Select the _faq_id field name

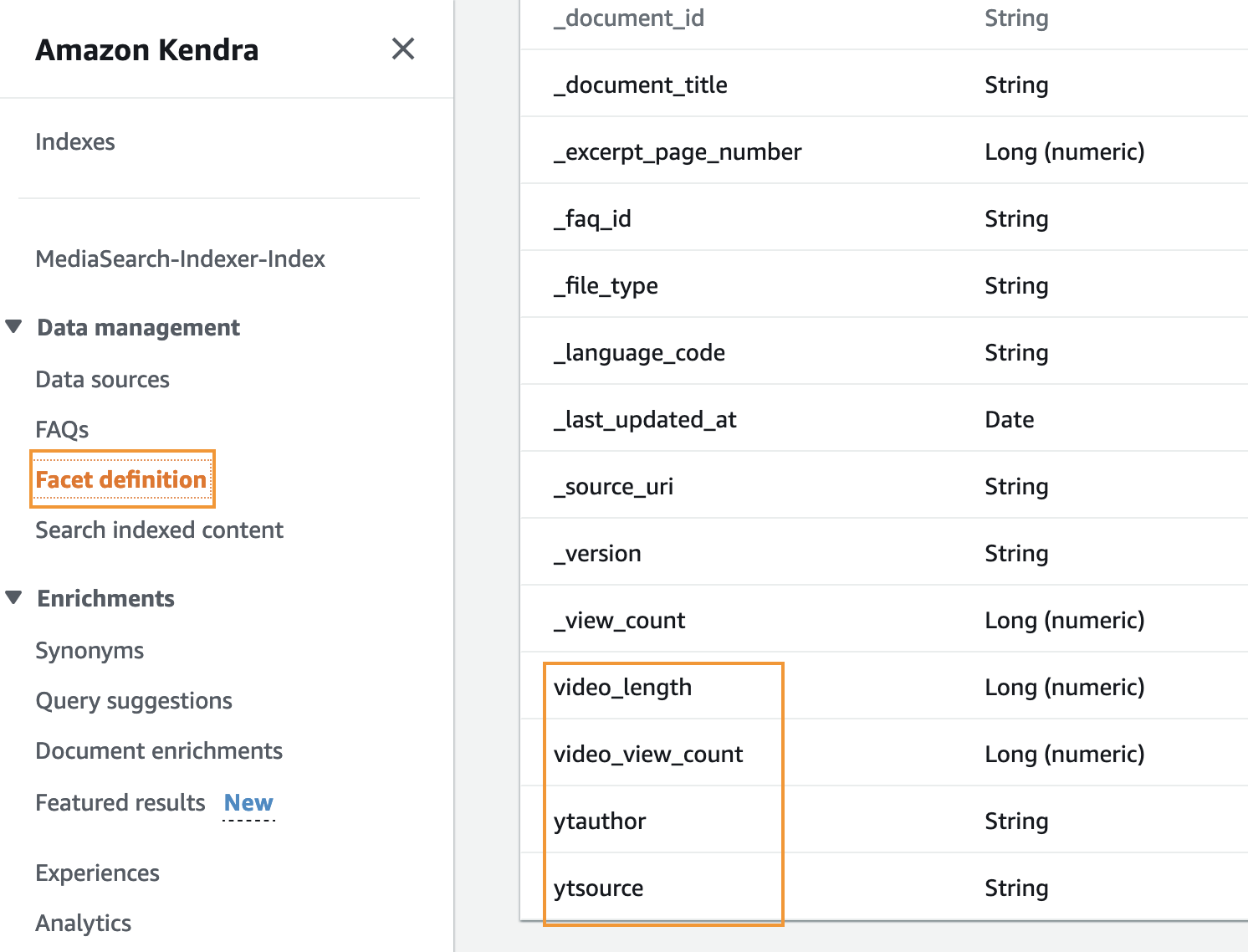tap(592, 219)
